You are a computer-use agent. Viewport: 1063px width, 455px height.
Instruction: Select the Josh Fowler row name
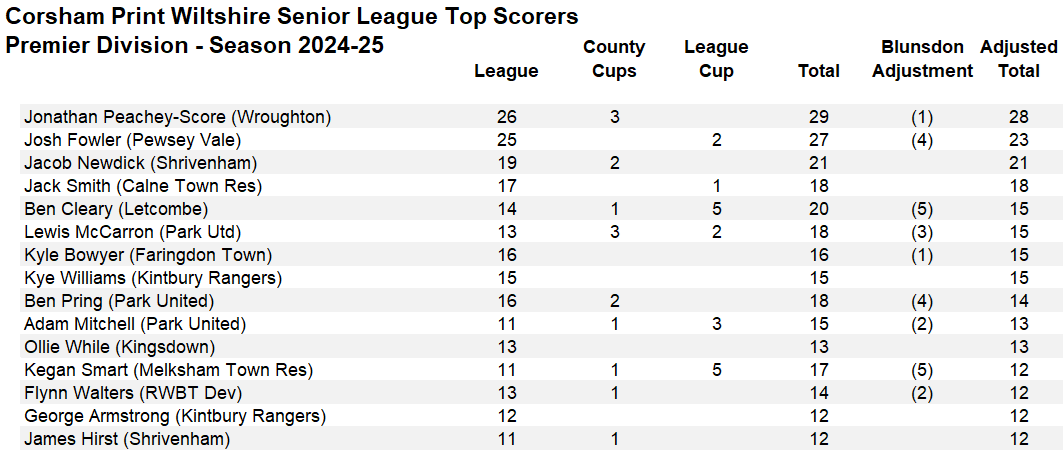(x=133, y=140)
